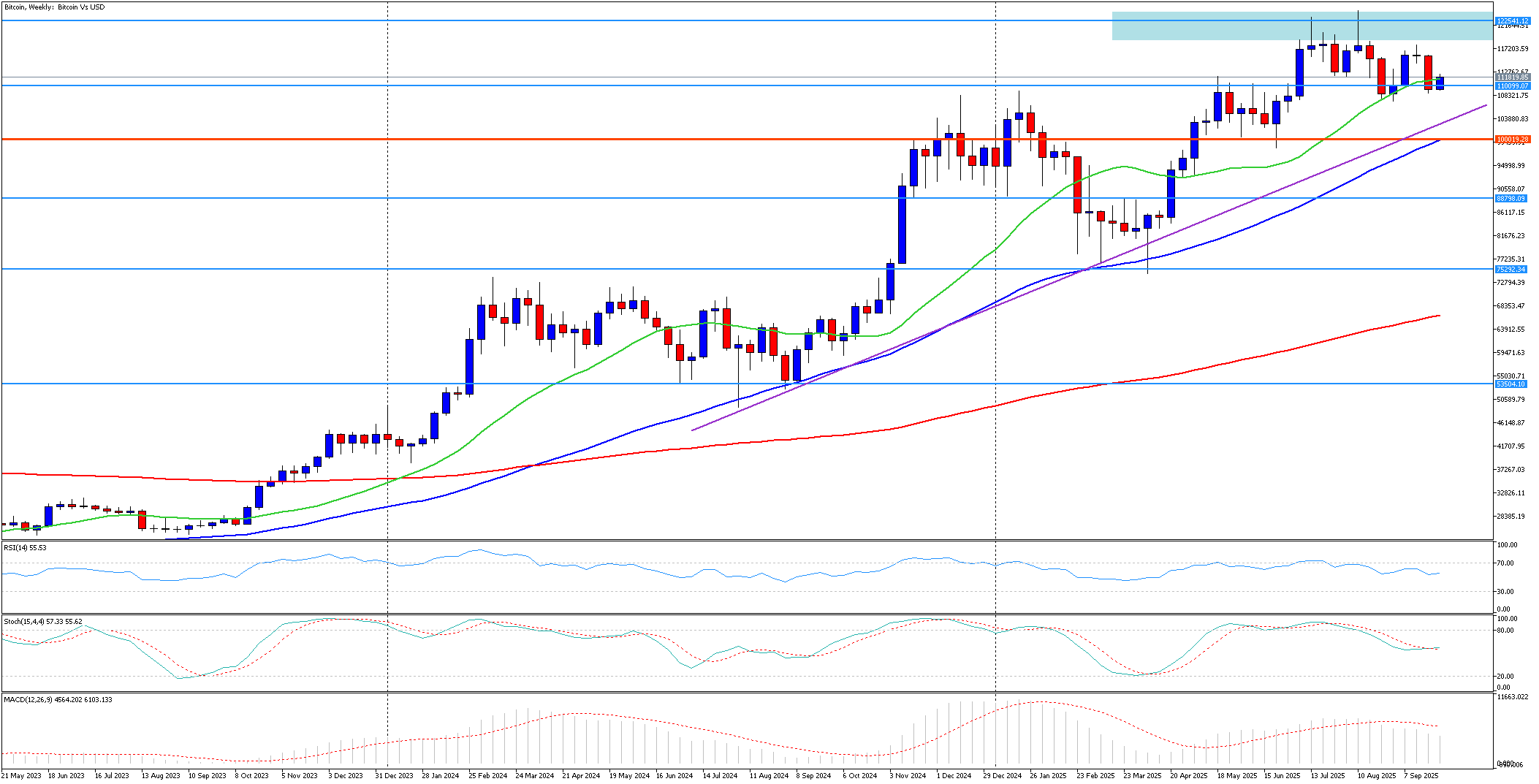1539x784 pixels.
Task: Select the 110099.07 price level tag
Action: [x=1512, y=85]
